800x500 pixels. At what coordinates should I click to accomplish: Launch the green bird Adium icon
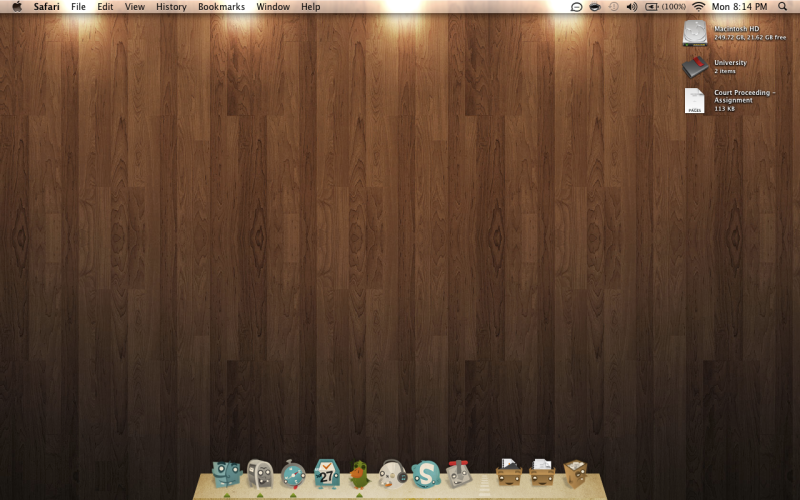click(359, 474)
